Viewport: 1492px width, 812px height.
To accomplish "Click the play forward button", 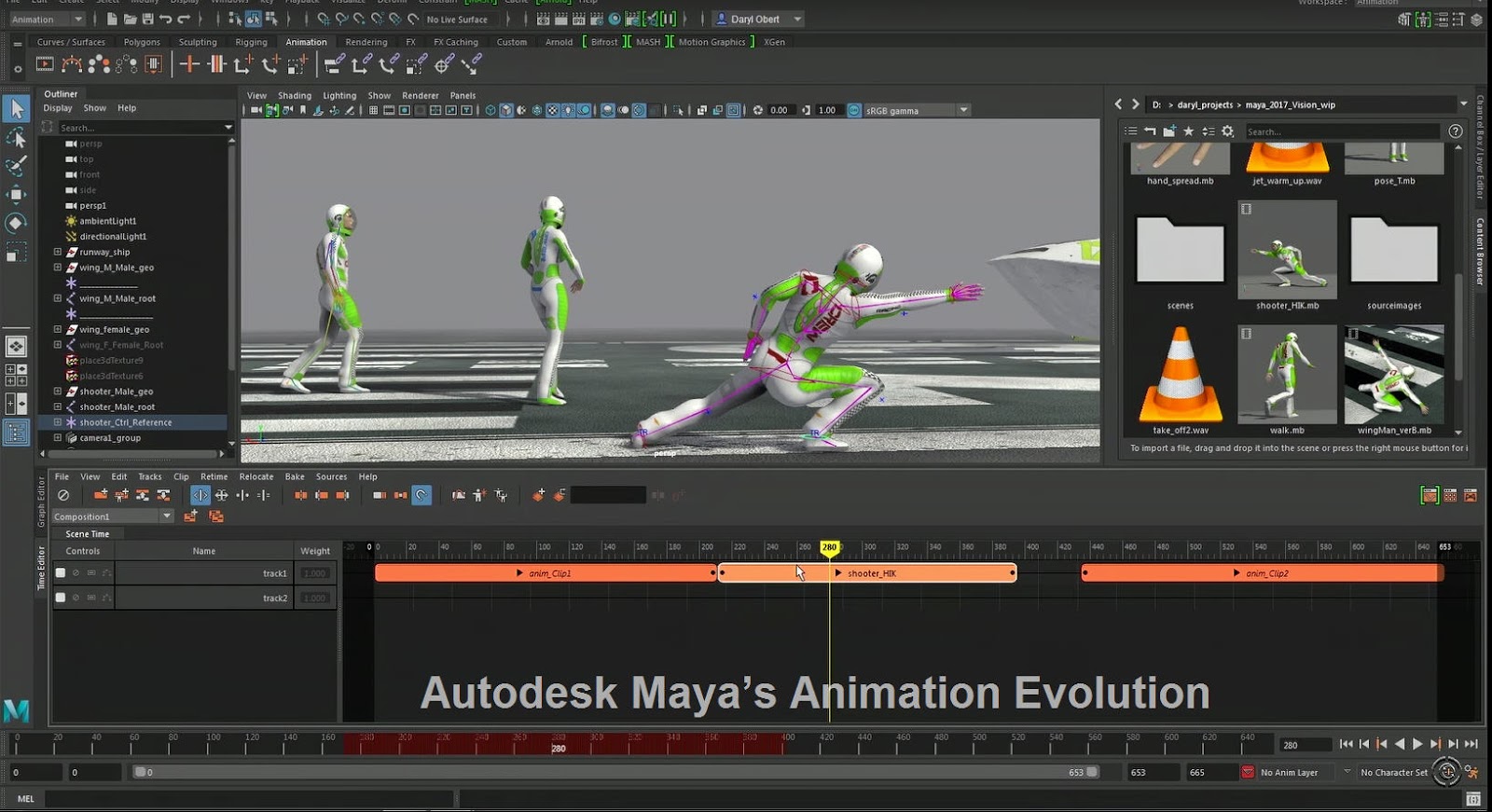I will coord(1417,744).
